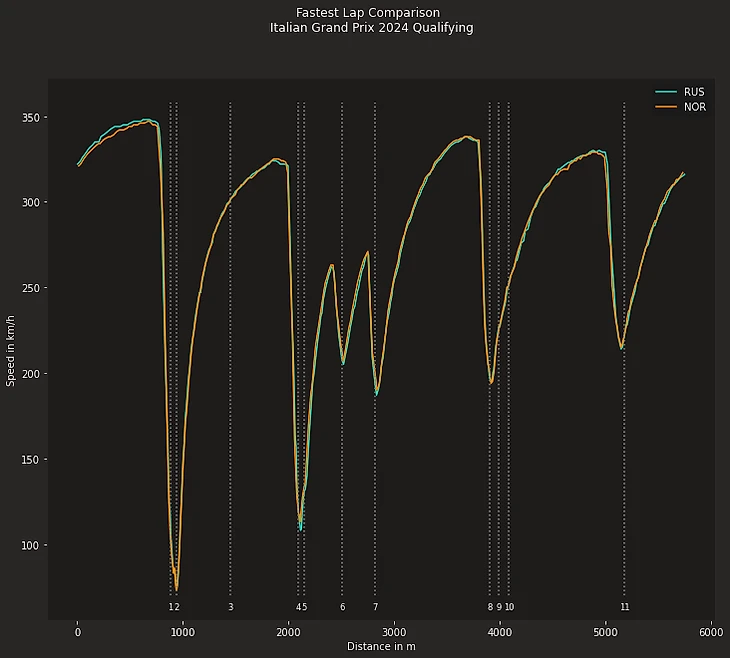Click the 3000 distance axis tick label

(394, 632)
